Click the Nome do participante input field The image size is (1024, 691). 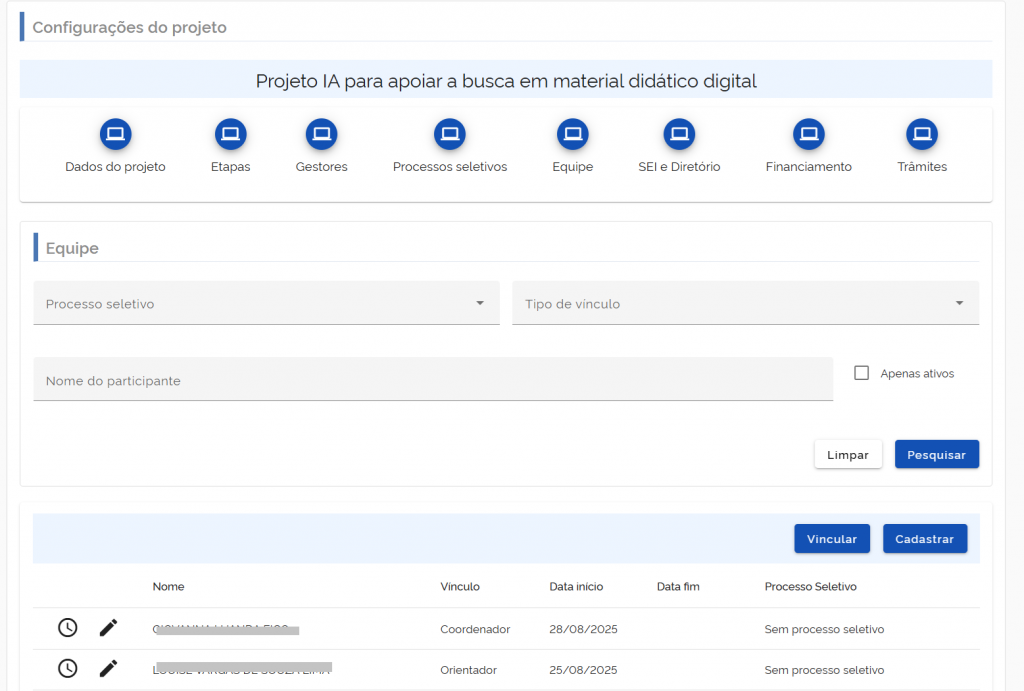click(434, 379)
